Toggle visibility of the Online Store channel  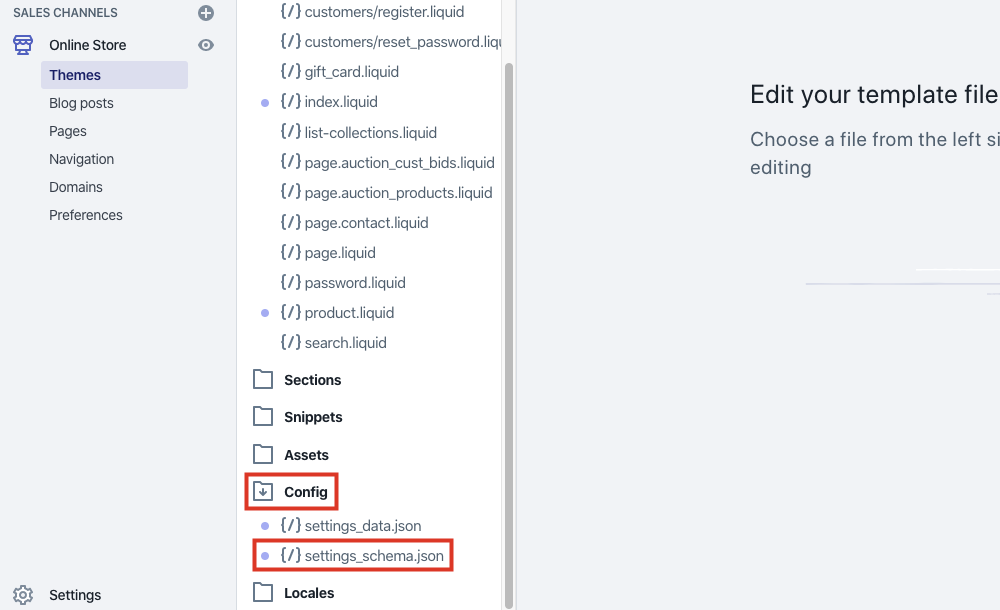pos(205,45)
